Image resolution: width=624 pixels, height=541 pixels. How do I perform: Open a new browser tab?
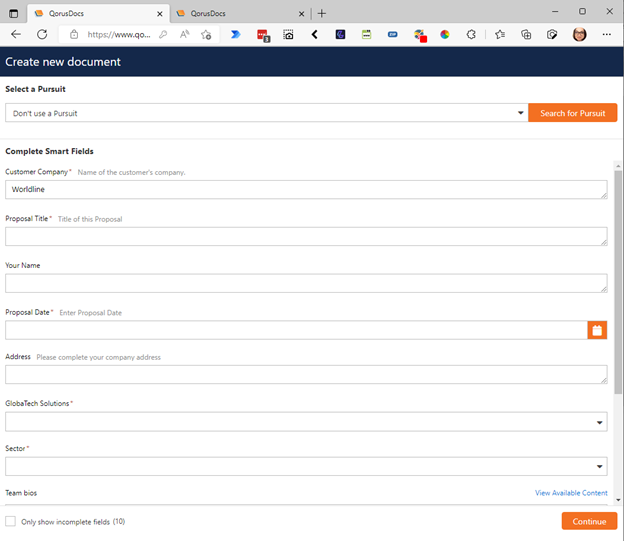coord(322,14)
